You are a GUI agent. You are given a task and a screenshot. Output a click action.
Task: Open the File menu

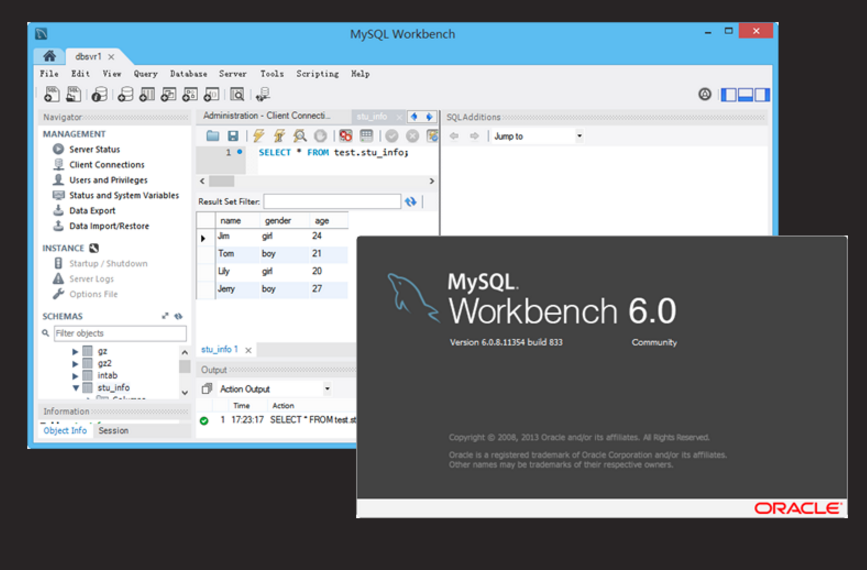click(x=49, y=74)
